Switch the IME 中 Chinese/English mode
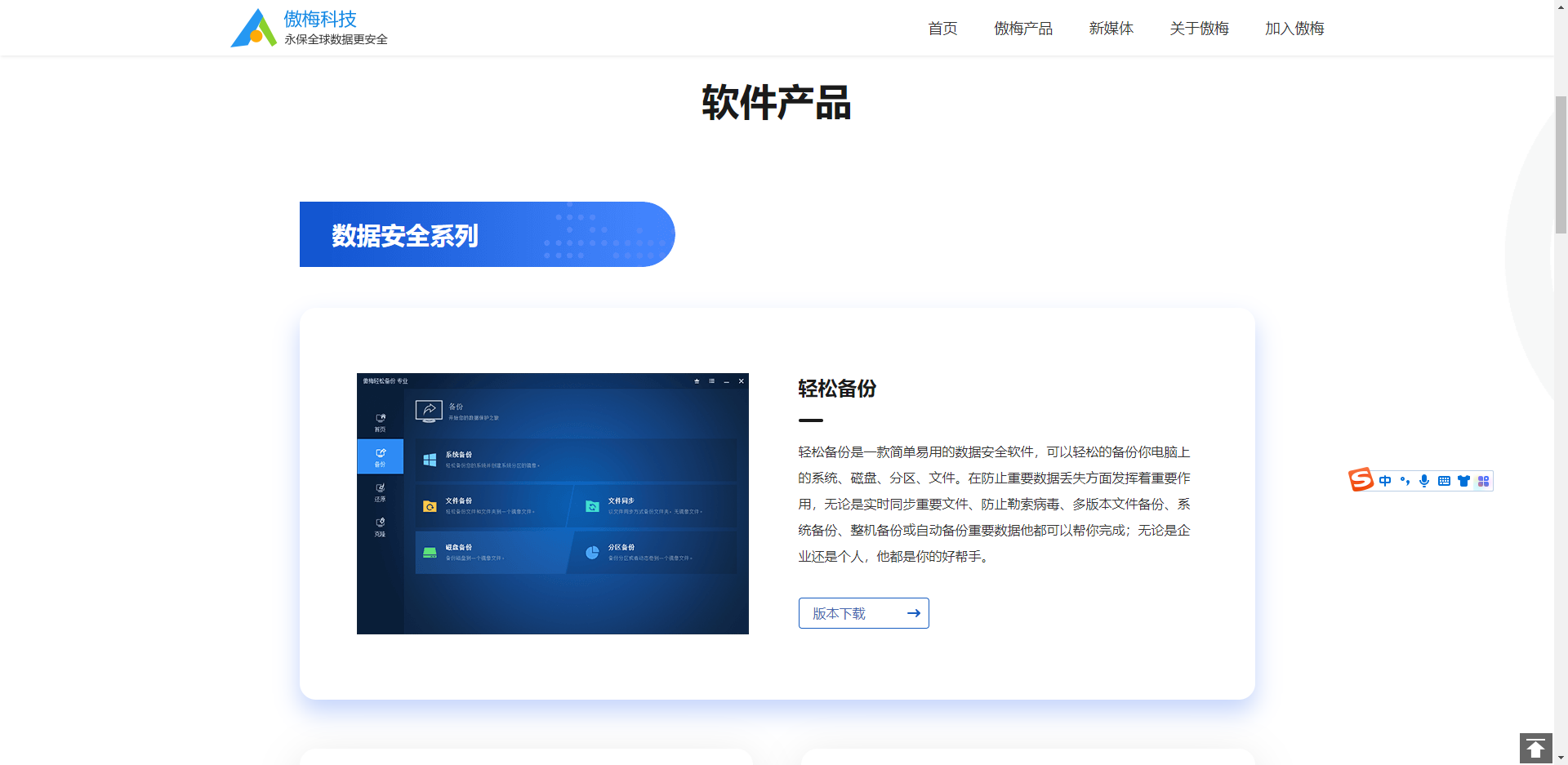The width and height of the screenshot is (1568, 765). click(x=1385, y=481)
